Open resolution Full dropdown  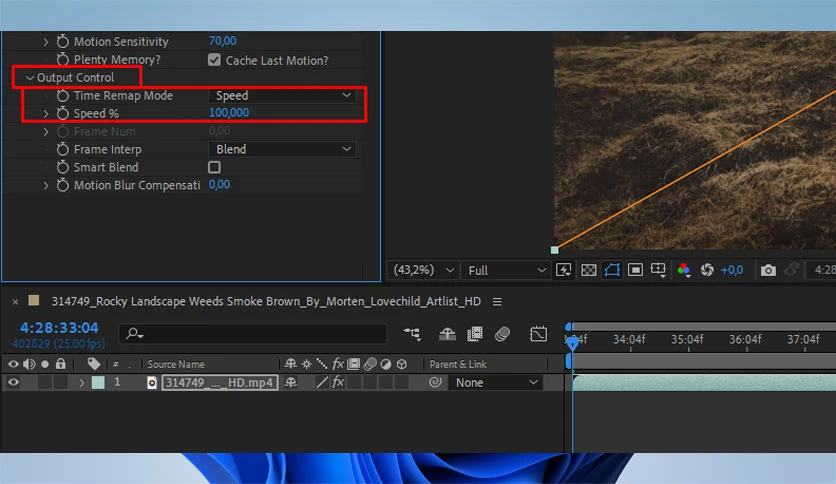click(507, 270)
